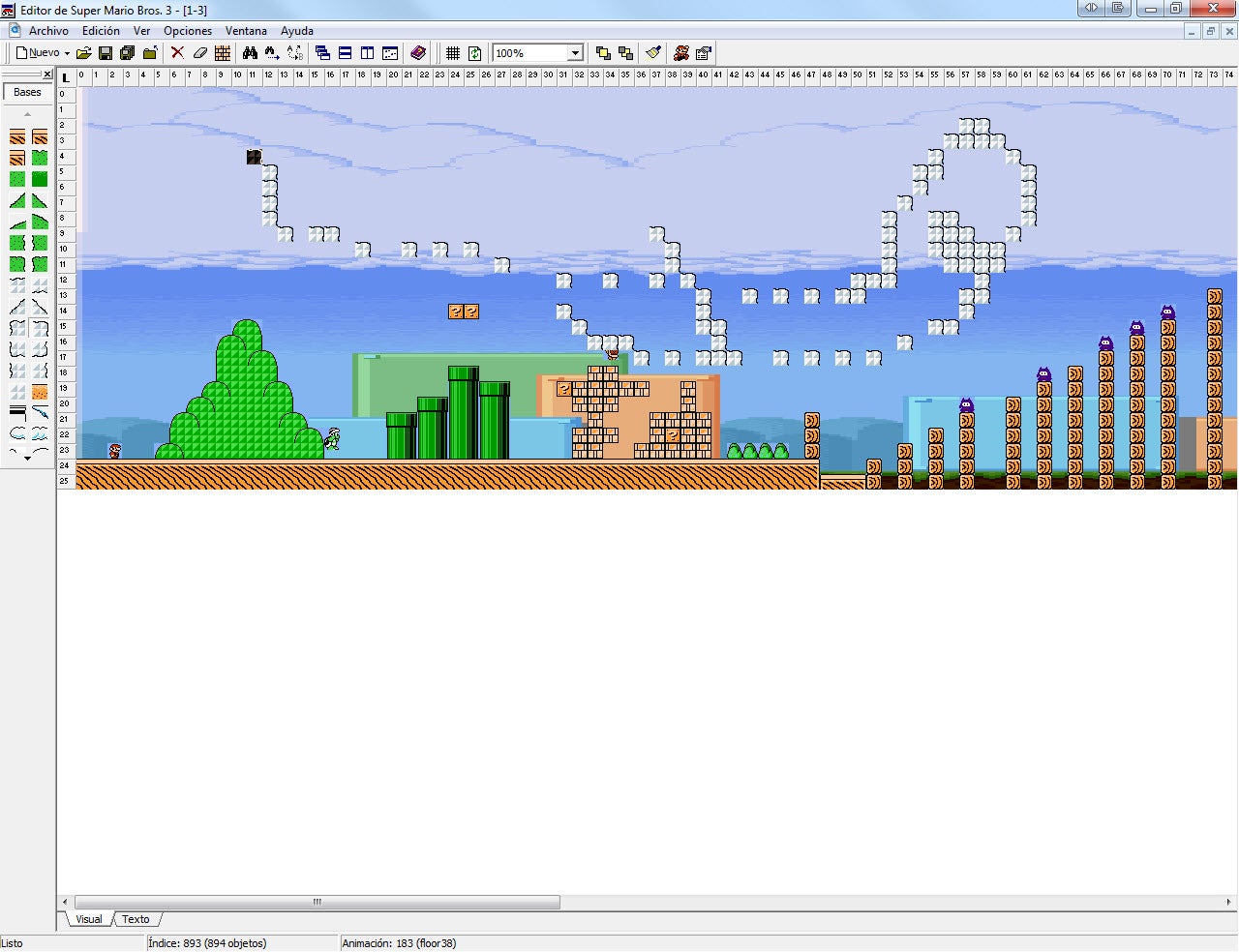This screenshot has width=1239, height=952.
Task: Click the brick wall icon in the toolbar
Action: [223, 53]
